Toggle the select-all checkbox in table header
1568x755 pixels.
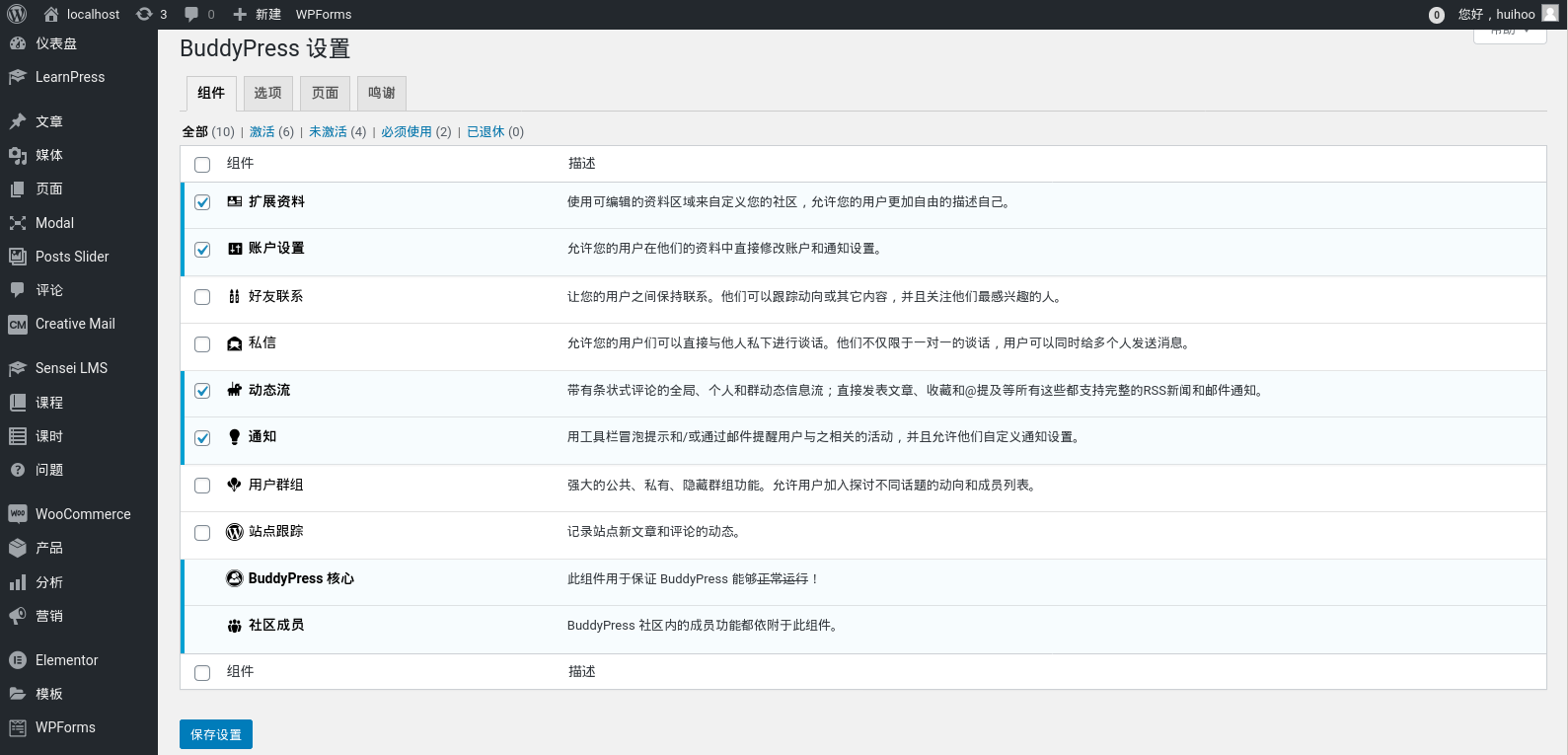(x=202, y=165)
